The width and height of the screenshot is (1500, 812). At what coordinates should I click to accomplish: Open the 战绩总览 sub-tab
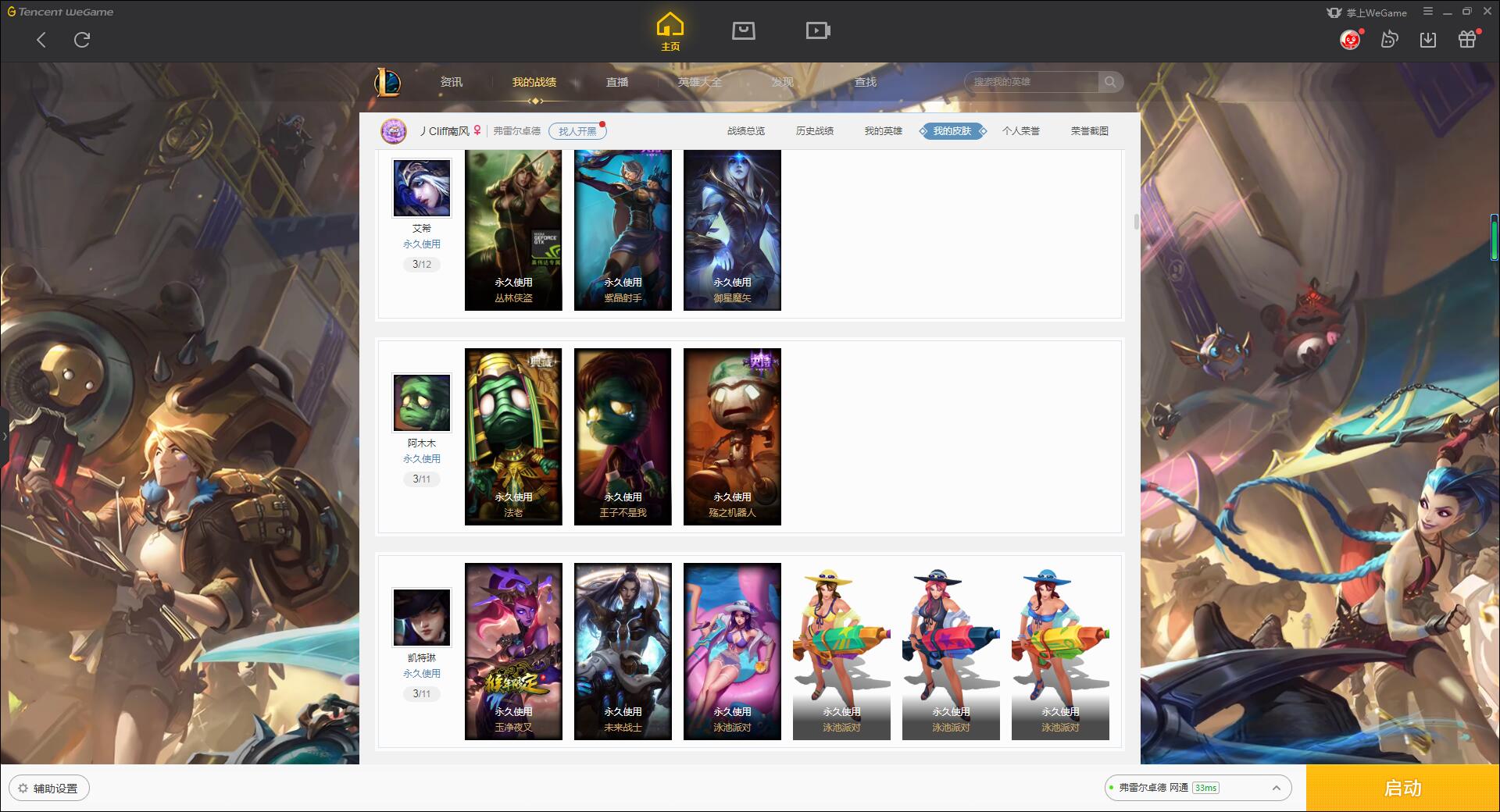point(746,131)
